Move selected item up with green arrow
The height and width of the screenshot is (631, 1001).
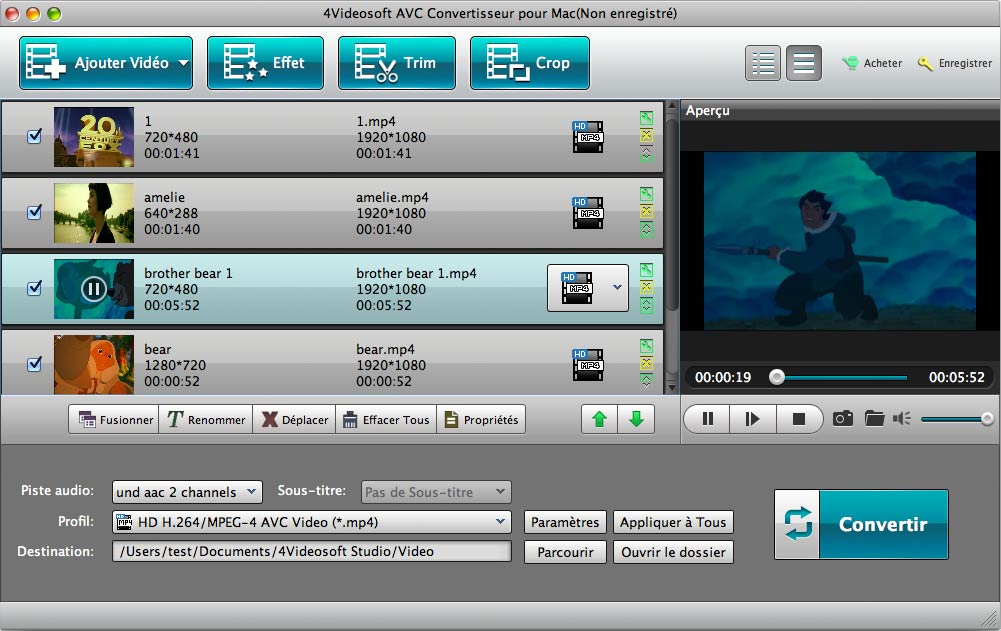coord(600,420)
